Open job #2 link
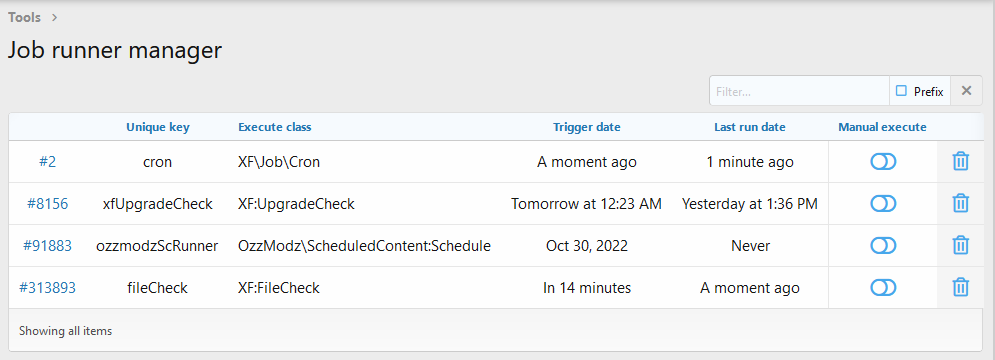 (48, 162)
